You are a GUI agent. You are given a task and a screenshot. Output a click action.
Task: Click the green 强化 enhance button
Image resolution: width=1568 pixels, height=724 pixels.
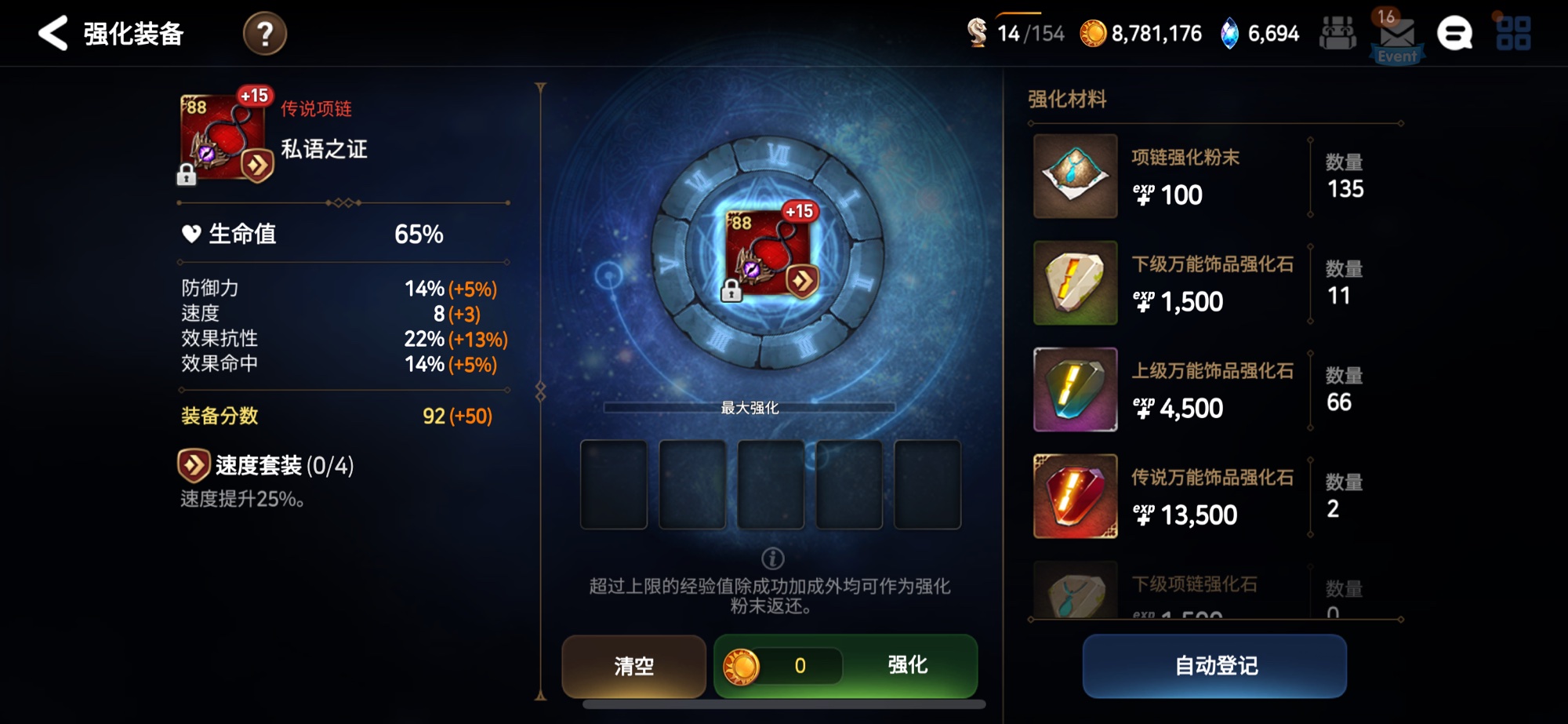pos(845,666)
